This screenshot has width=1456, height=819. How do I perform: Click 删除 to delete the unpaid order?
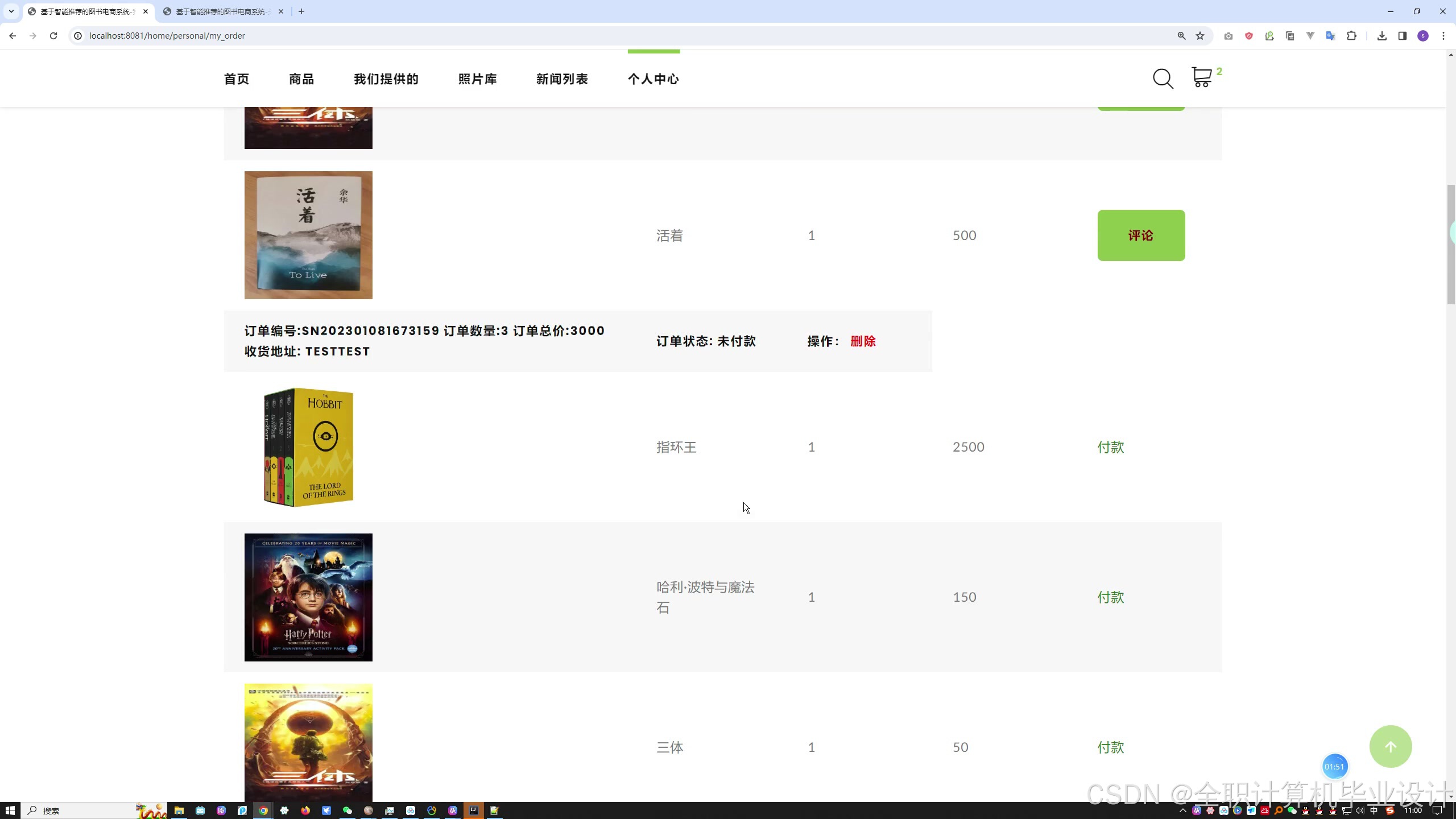tap(863, 341)
